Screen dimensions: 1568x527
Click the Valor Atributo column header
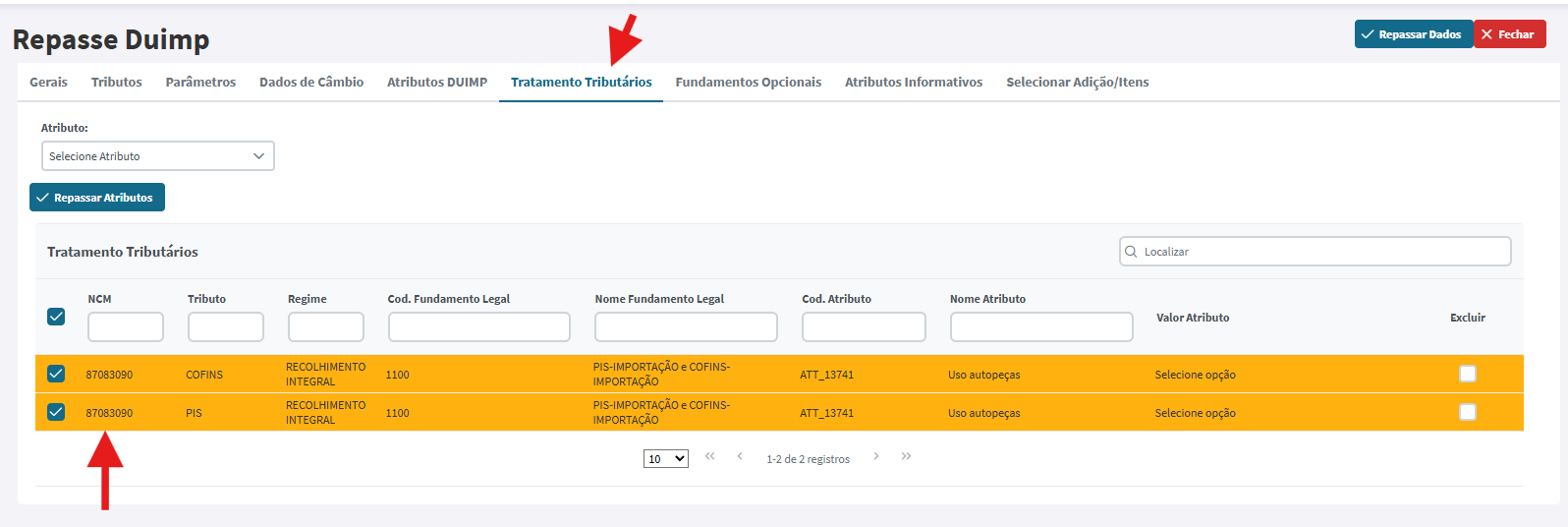(1193, 318)
